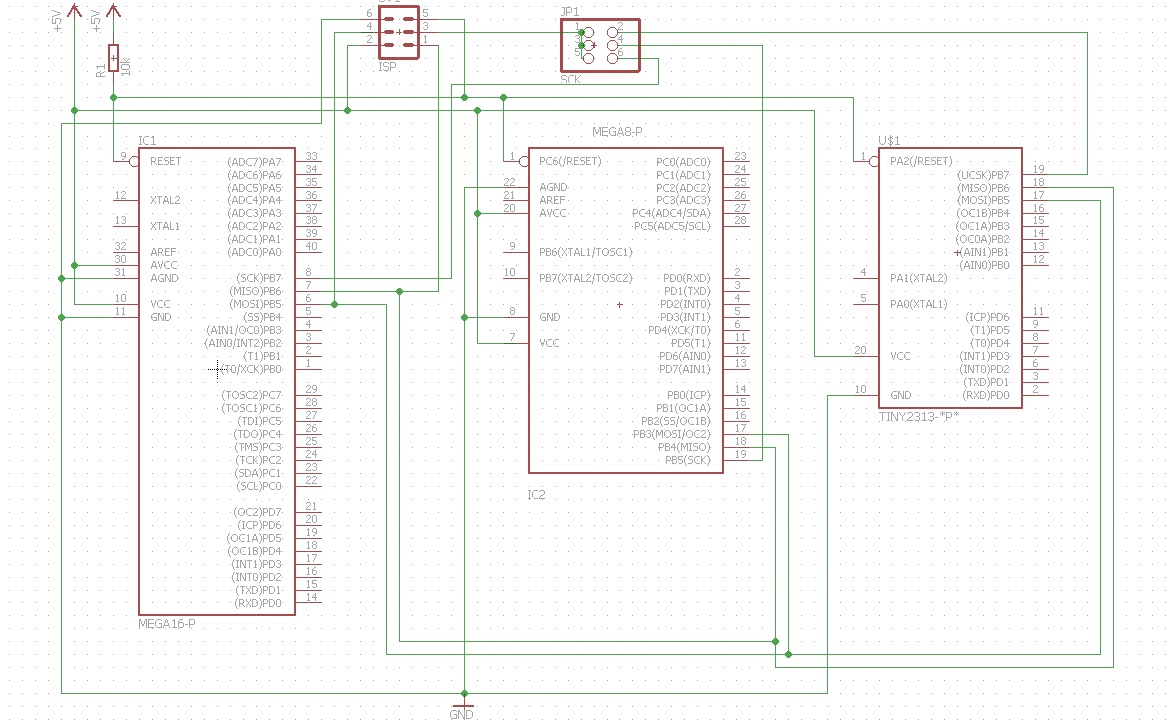Image resolution: width=1173 pixels, height=722 pixels.
Task: Click the (AIN1/OC0)PB3 pin label
Action: point(245,330)
